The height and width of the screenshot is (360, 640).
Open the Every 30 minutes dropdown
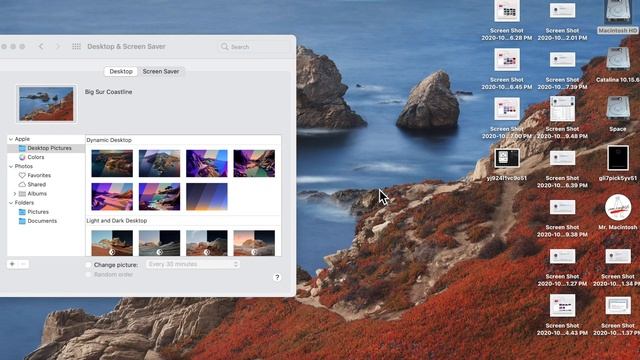193,264
